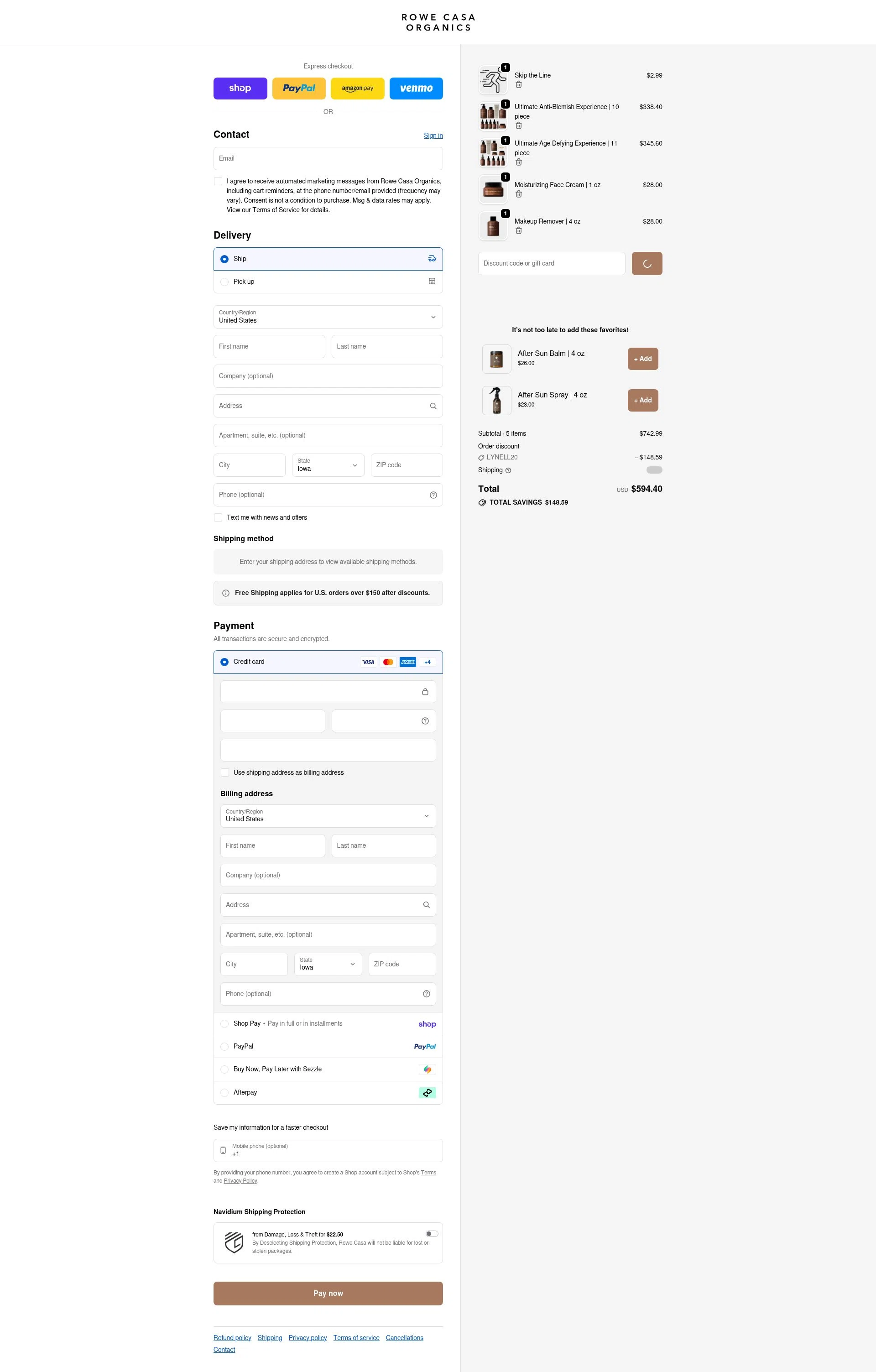Click the shipping address search magnifier icon
The width and height of the screenshot is (876, 1372).
[433, 406]
